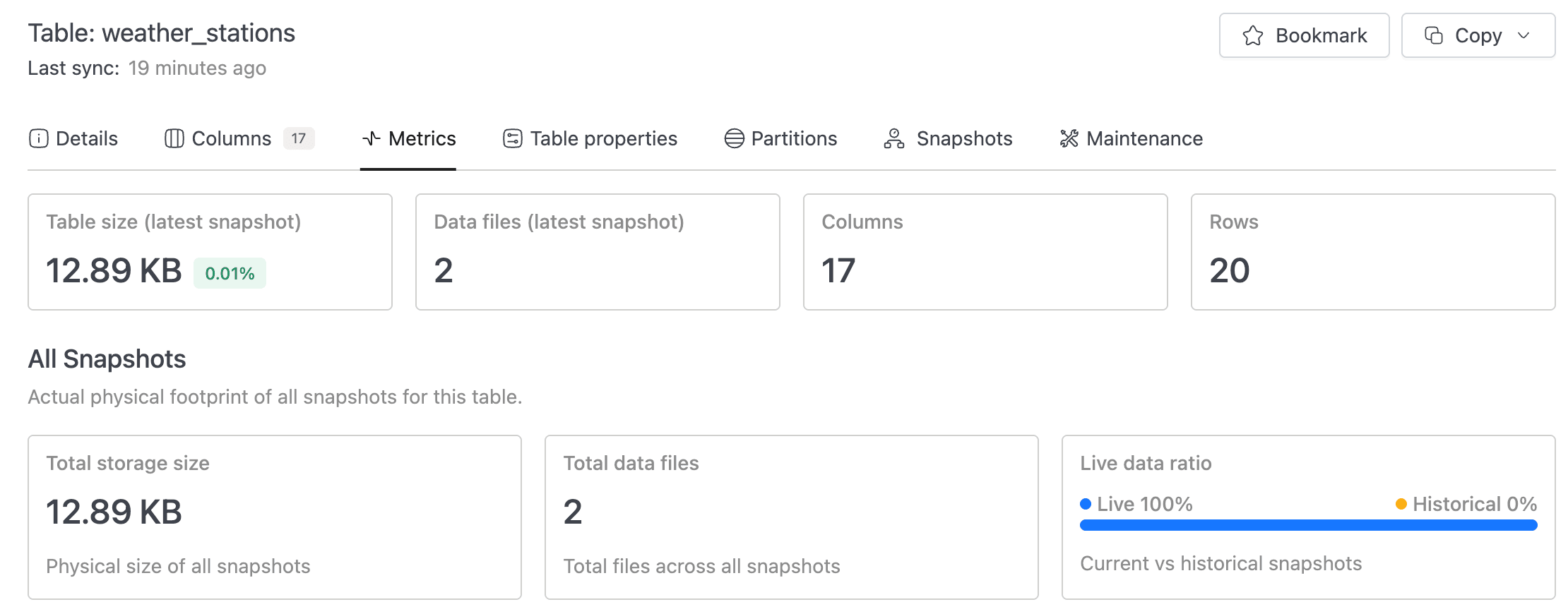Screen dimensions: 1568x614
Task: Click the Copy button label
Action: tap(1478, 35)
